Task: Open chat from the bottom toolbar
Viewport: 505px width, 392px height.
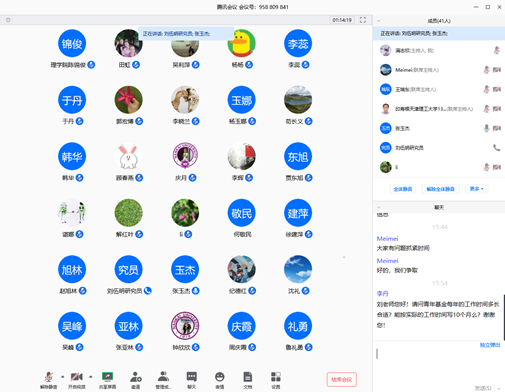Action: (x=191, y=380)
